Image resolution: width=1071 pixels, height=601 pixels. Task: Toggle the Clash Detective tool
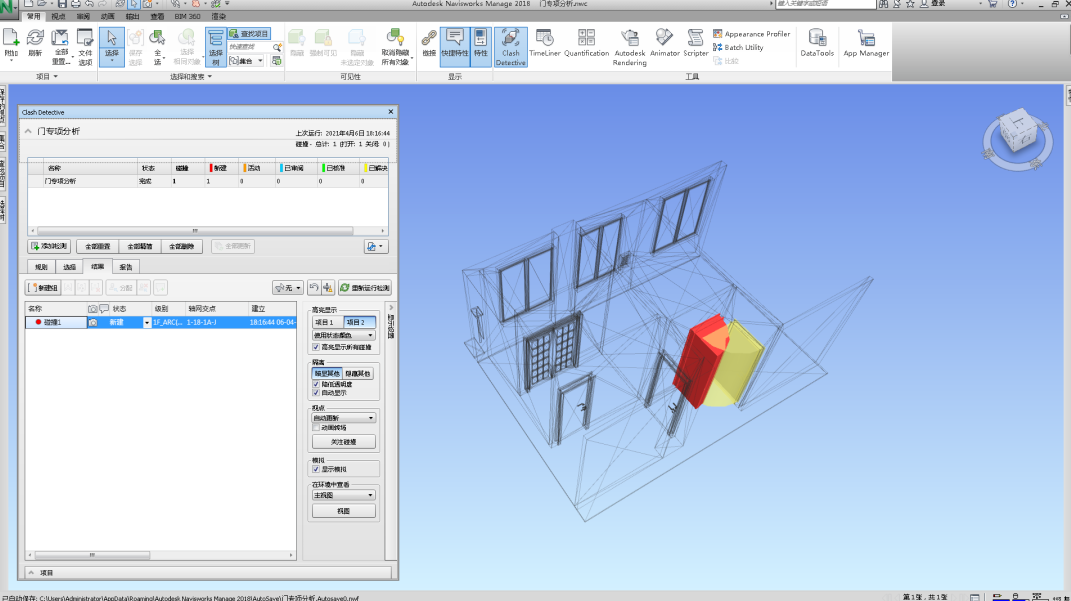click(x=511, y=46)
